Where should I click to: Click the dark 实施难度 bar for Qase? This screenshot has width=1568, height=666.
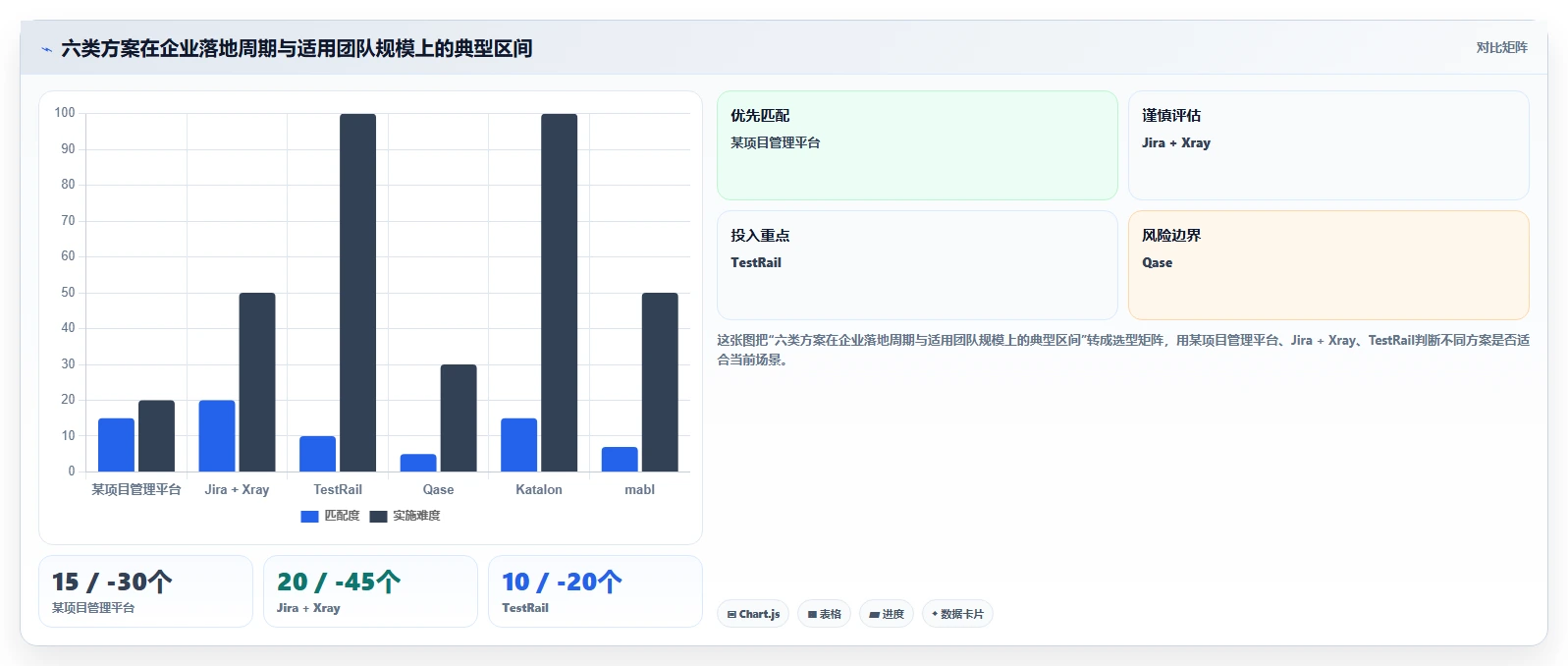coord(459,418)
